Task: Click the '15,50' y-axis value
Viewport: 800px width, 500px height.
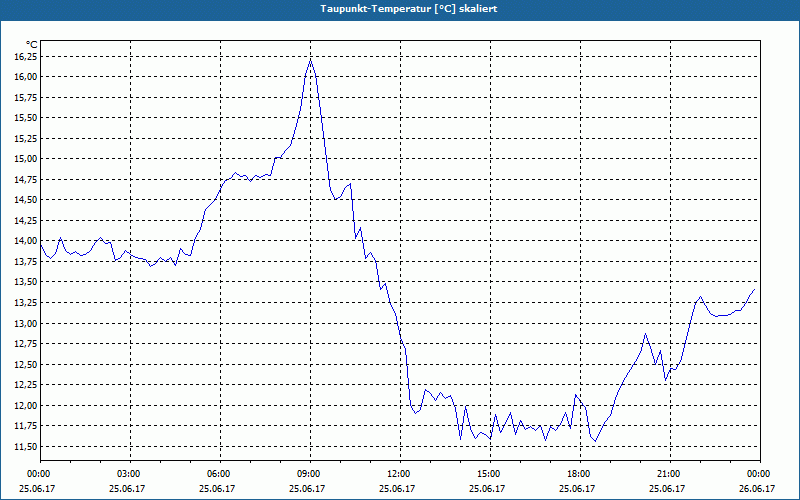Action: coord(26,118)
